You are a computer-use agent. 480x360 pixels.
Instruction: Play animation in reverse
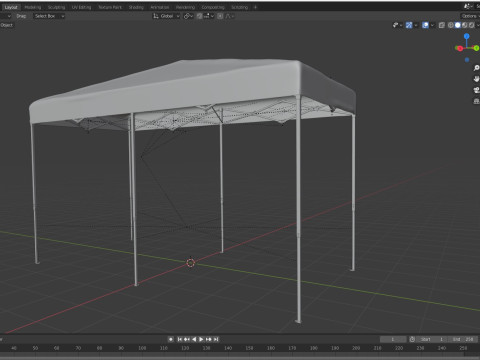point(194,339)
